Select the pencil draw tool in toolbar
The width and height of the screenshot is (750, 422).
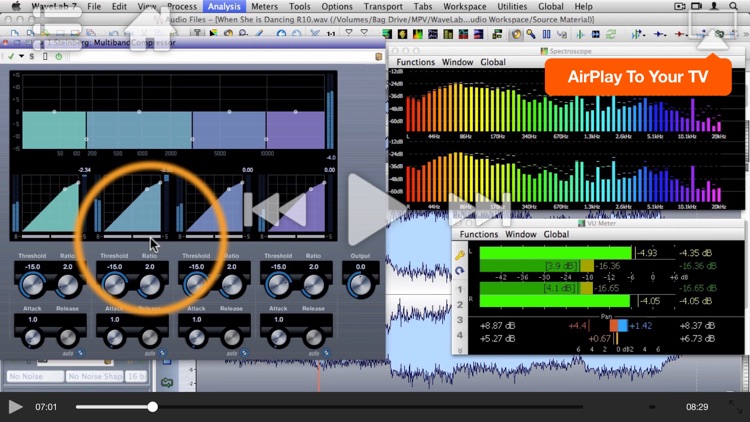point(259,33)
